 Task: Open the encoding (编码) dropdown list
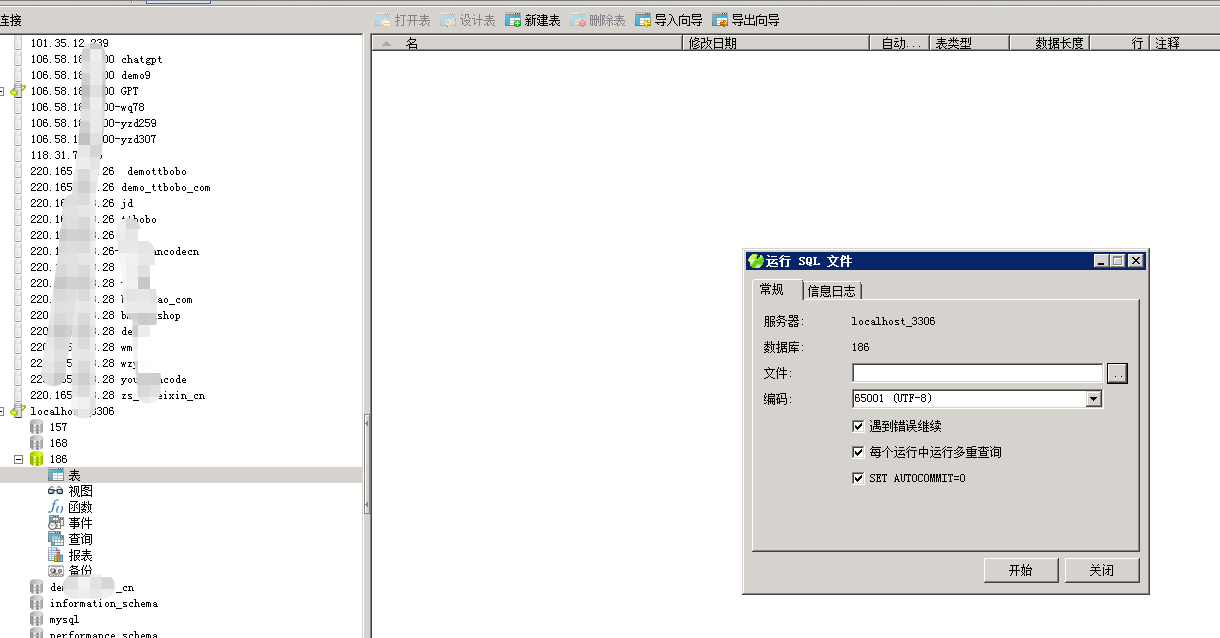[x=1093, y=399]
